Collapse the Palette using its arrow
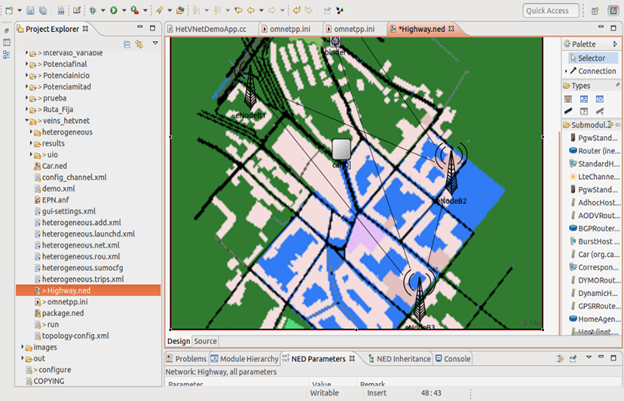624x401 pixels. (614, 44)
